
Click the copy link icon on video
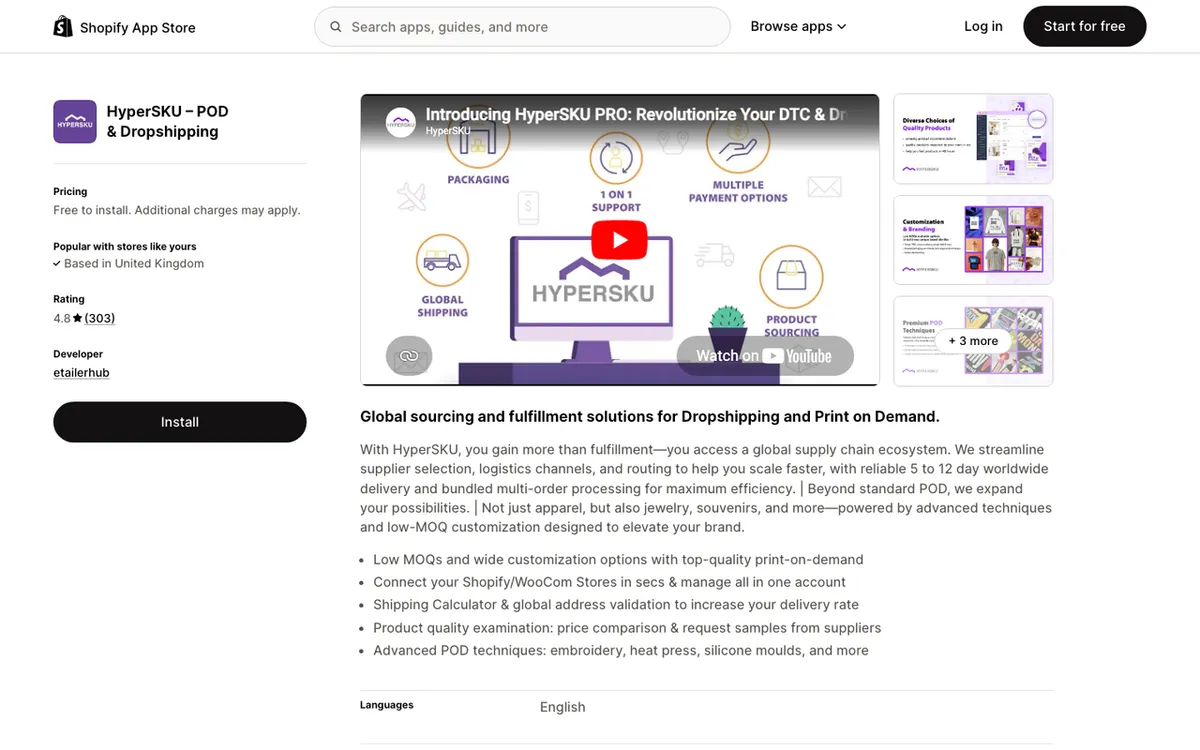click(408, 356)
